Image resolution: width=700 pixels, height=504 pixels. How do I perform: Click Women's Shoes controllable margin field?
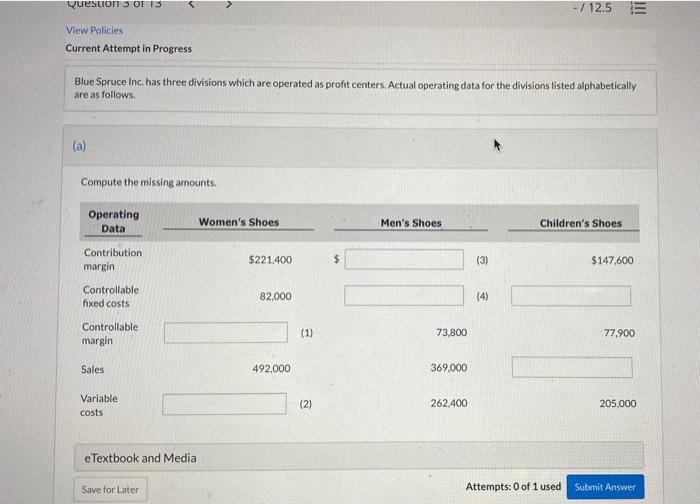[226, 333]
